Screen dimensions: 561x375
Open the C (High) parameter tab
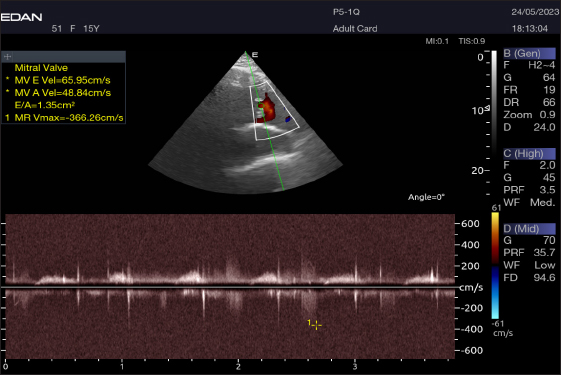pyautogui.click(x=529, y=154)
